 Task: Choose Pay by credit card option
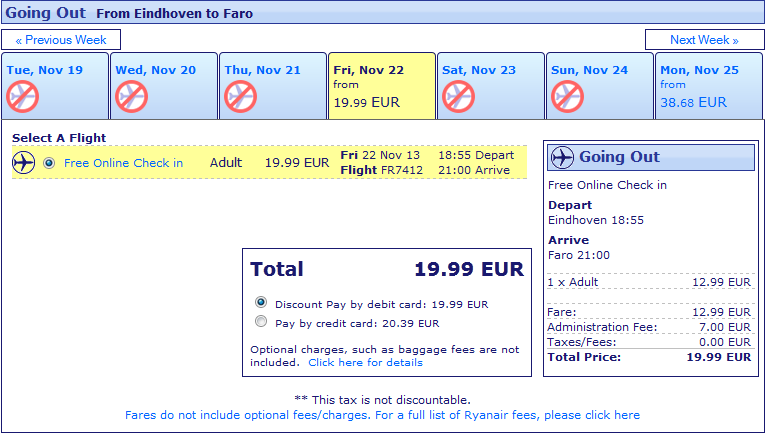(261, 322)
